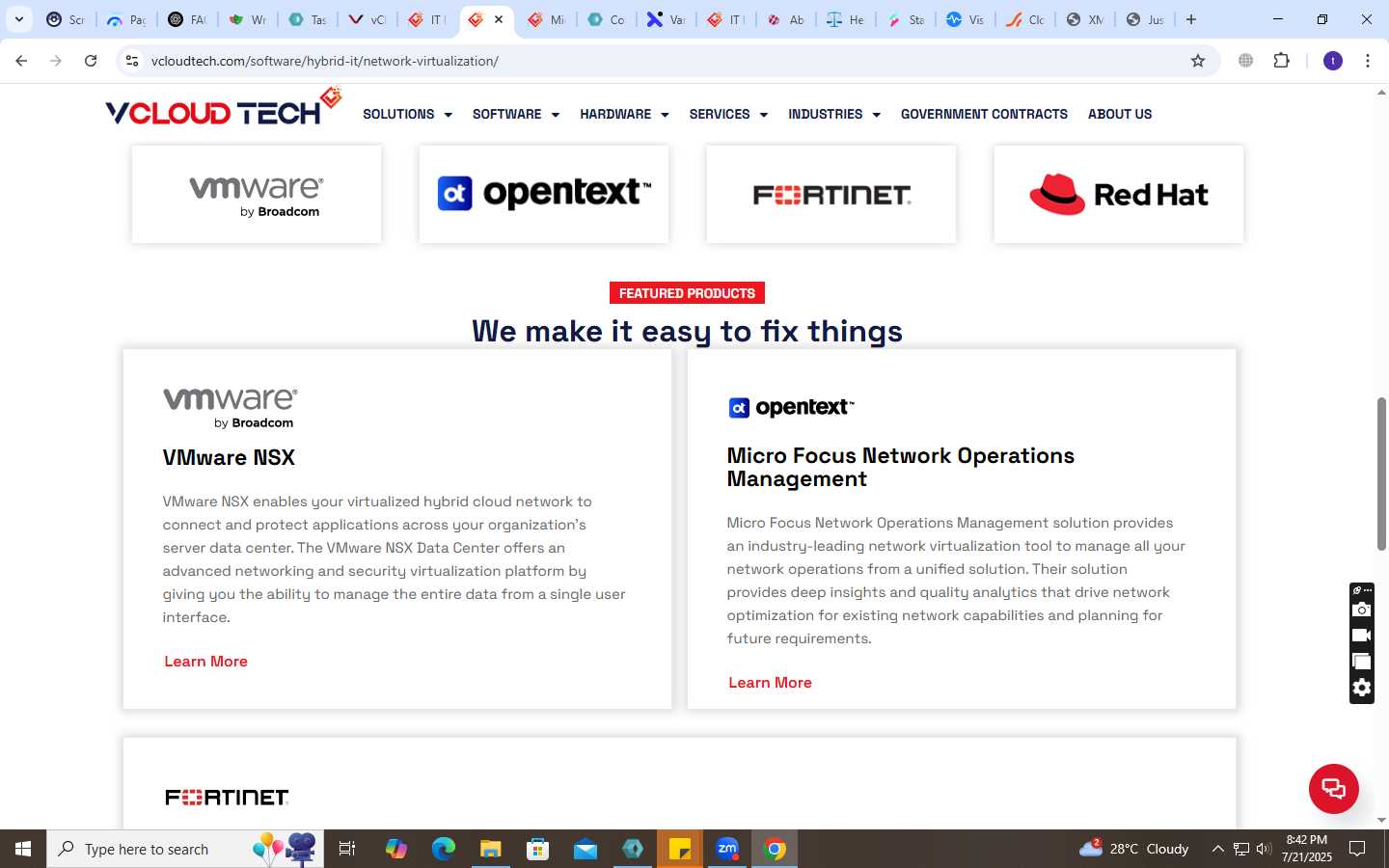This screenshot has width=1389, height=868.
Task: Click the page vertical scrollbar thumb
Action: point(1381,474)
